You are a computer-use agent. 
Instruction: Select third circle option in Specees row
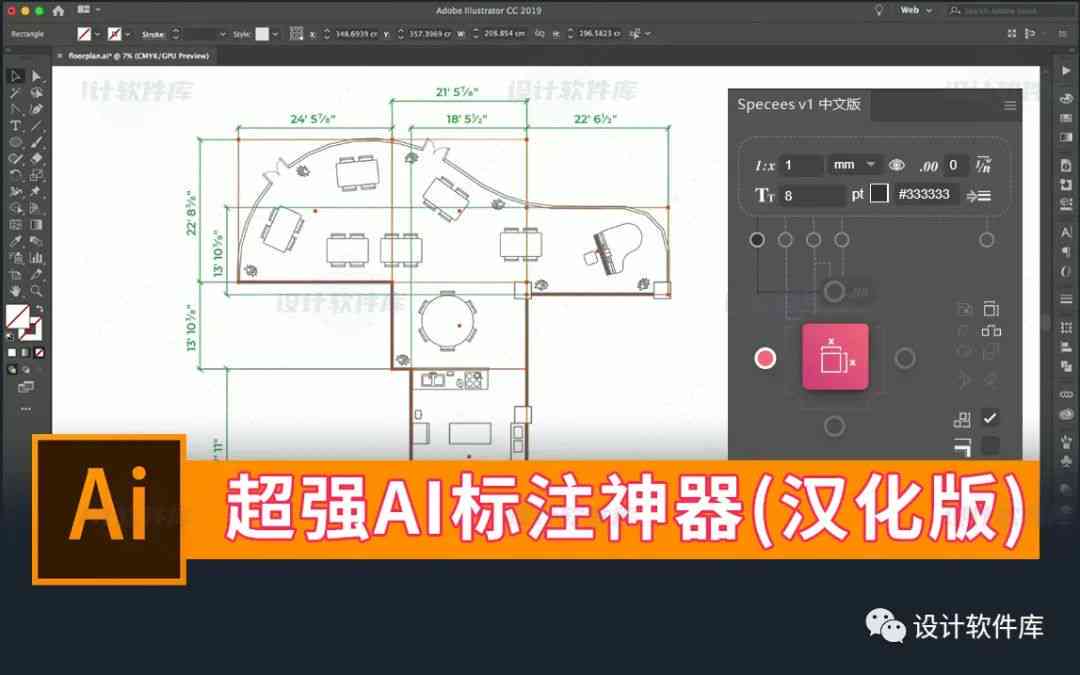click(813, 240)
